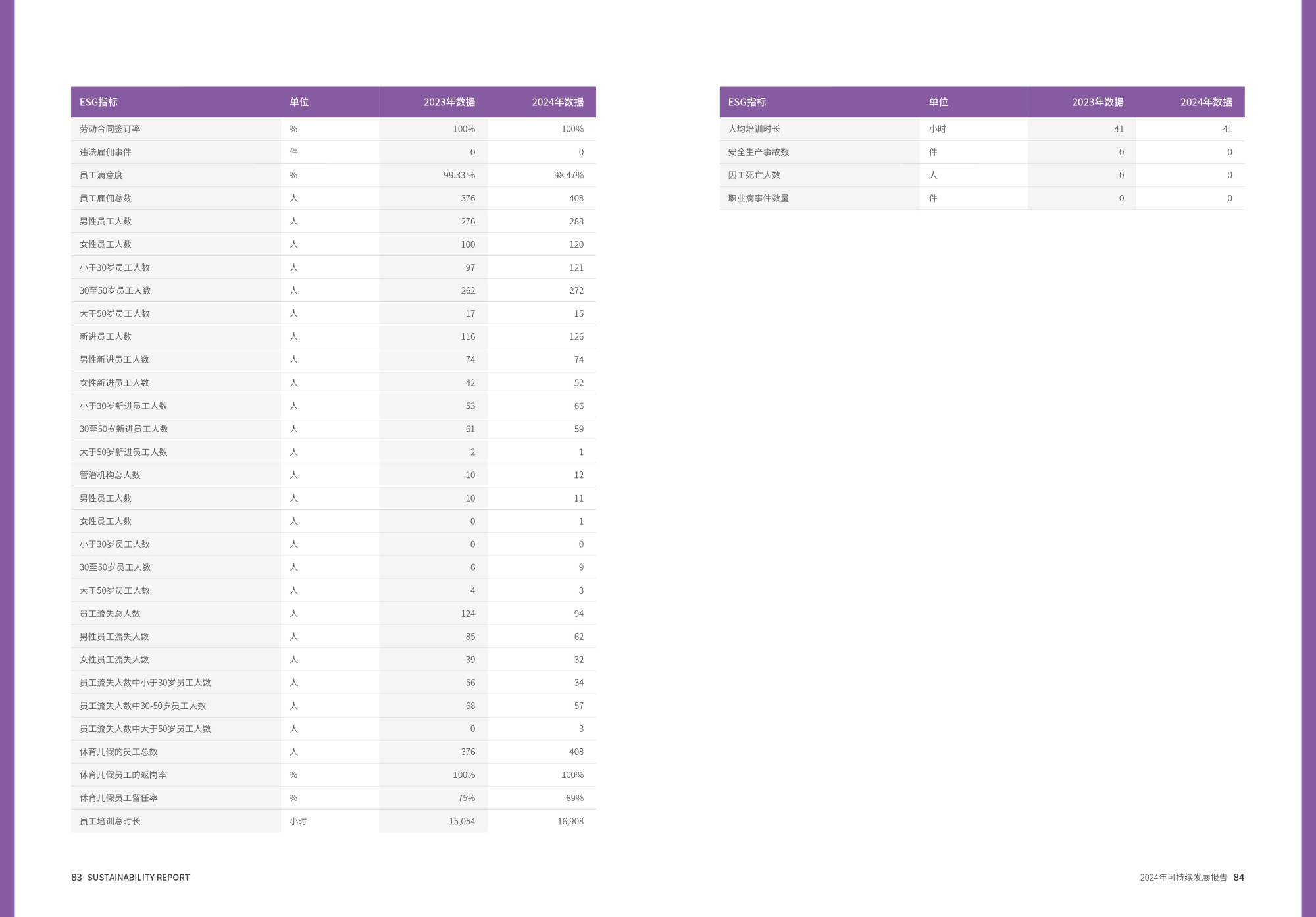Click 'ESG指标' header in left table
Image resolution: width=1316 pixels, height=917 pixels.
[x=99, y=102]
